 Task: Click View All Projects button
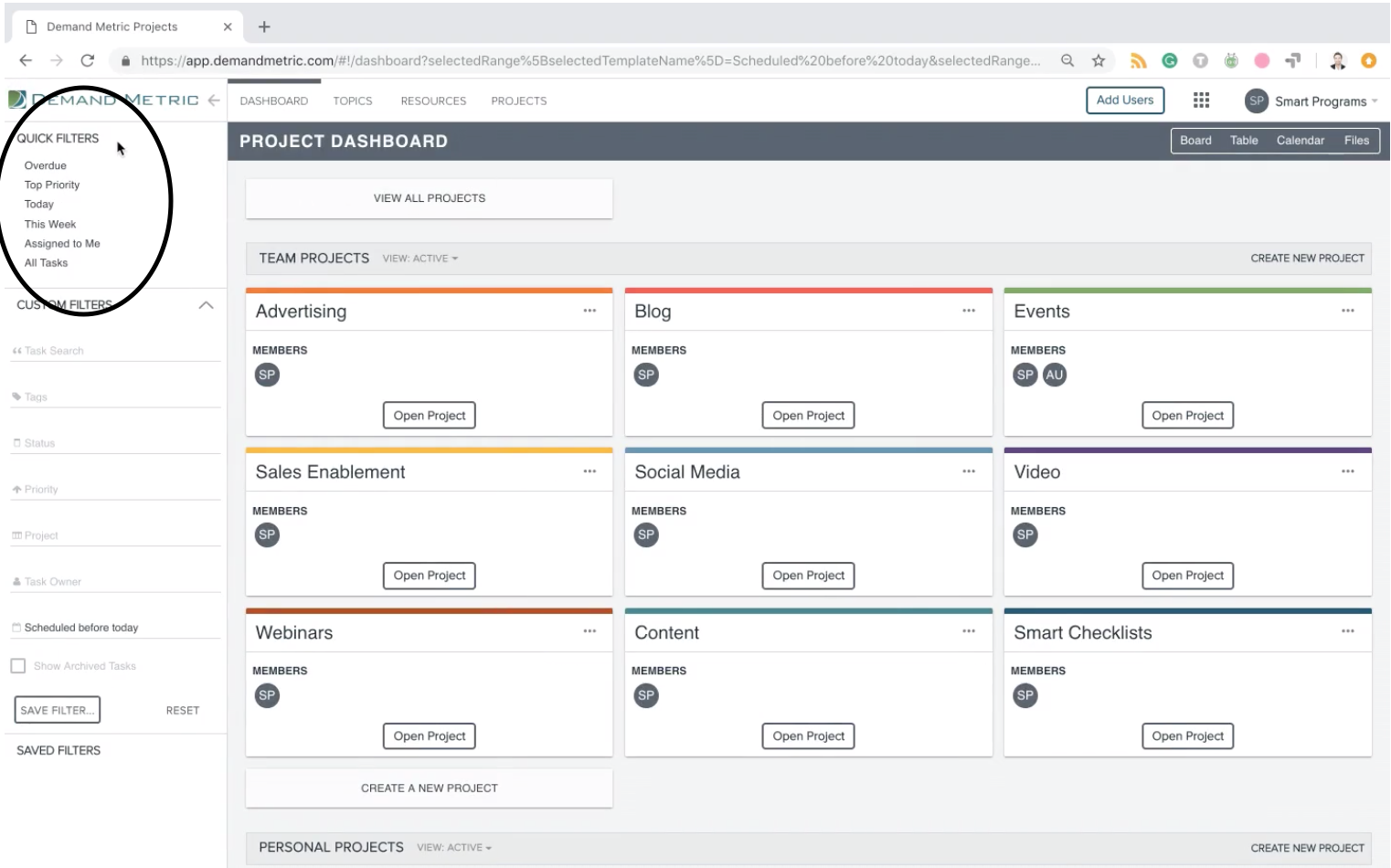click(x=430, y=198)
